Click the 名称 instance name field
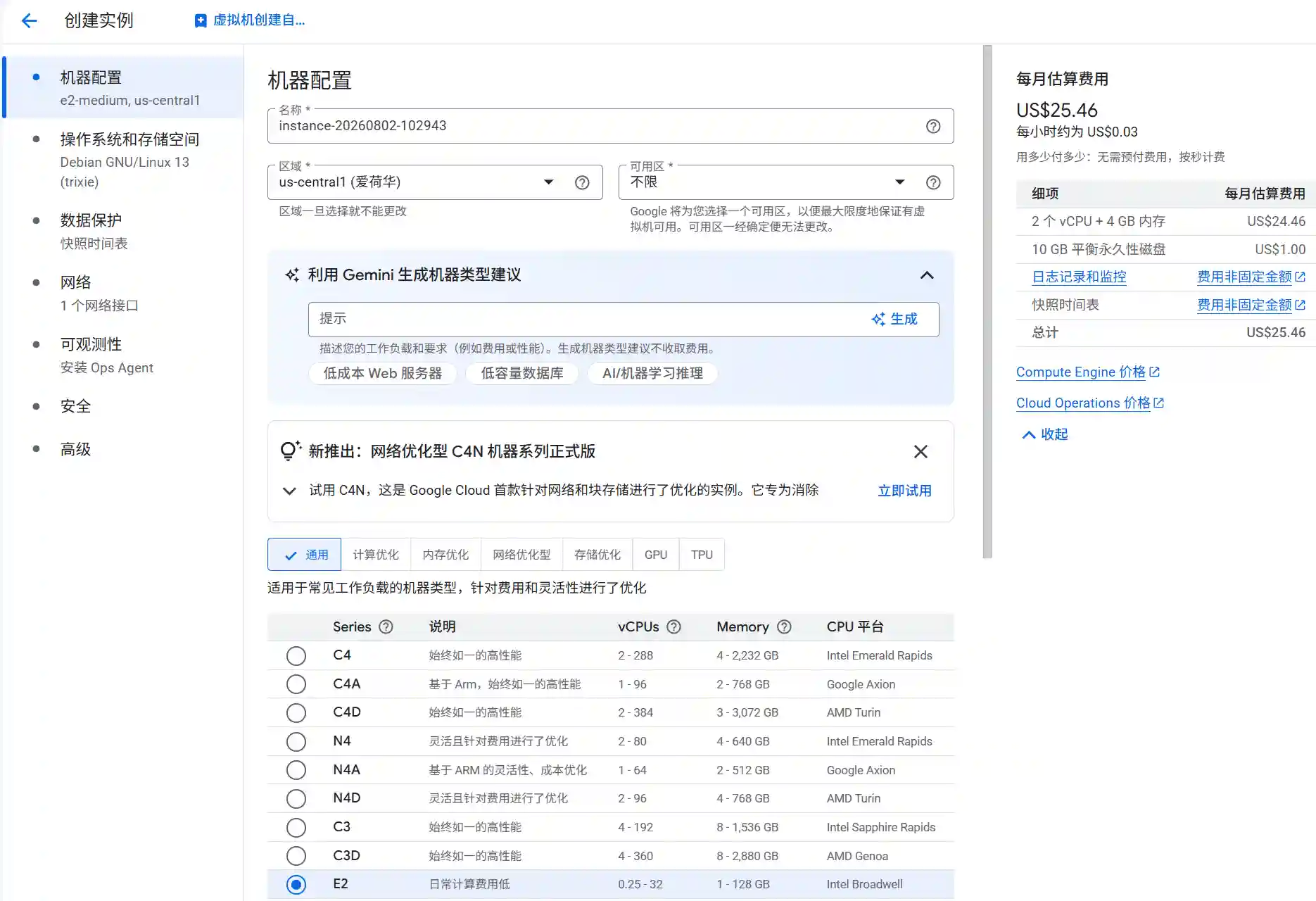This screenshot has width=1316, height=901. point(611,126)
